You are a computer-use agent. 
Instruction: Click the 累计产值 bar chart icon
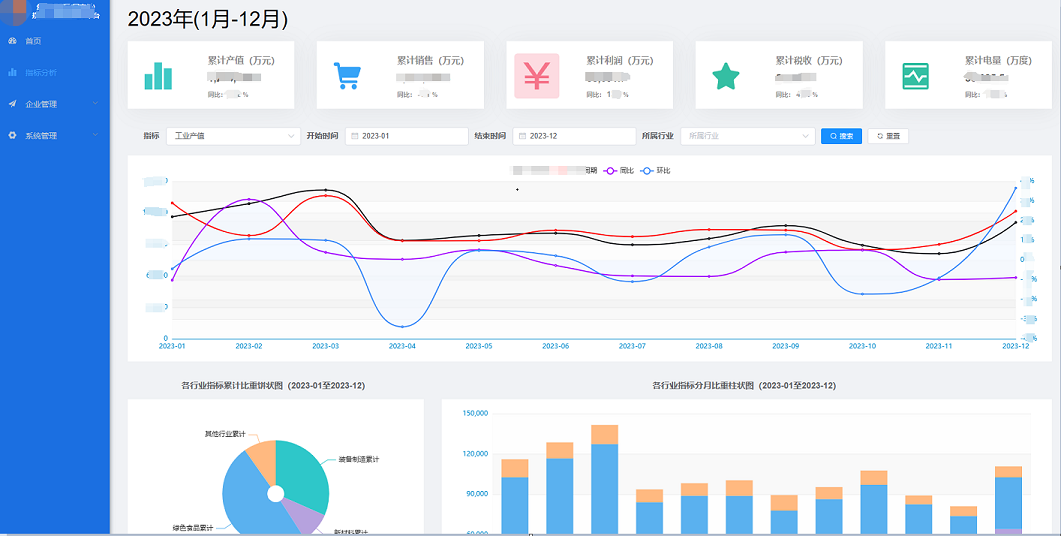158,76
